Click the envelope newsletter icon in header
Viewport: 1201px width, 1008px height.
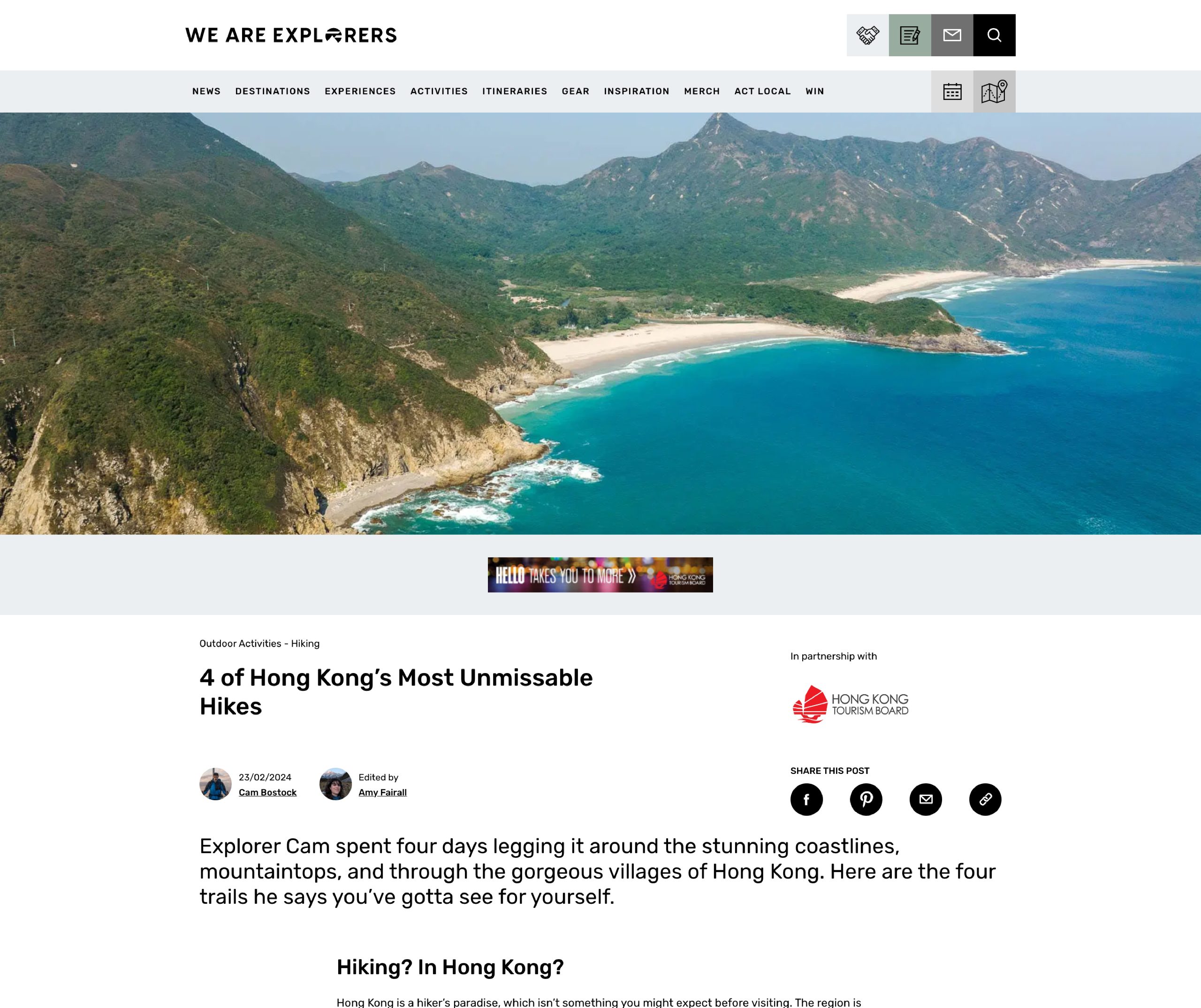[x=952, y=35]
